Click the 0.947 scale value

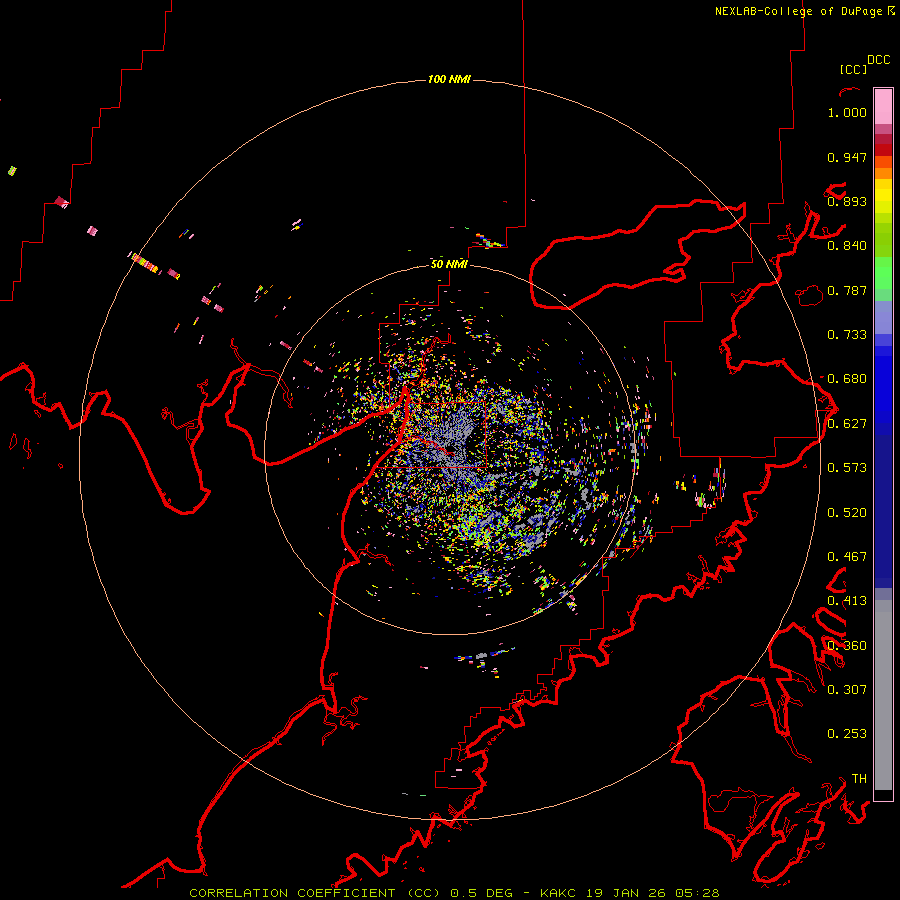click(x=847, y=157)
